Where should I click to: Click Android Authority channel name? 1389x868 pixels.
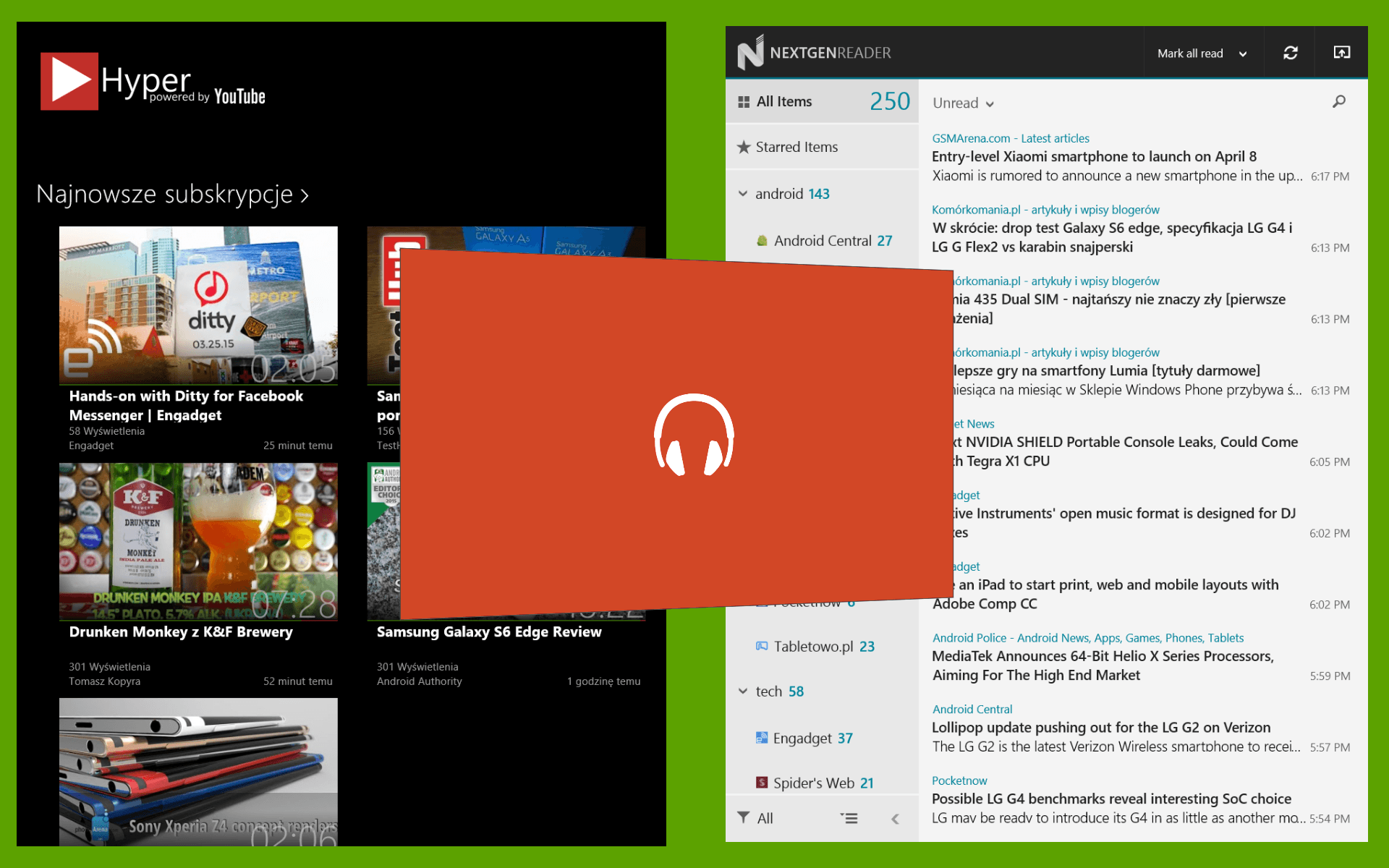pos(419,681)
